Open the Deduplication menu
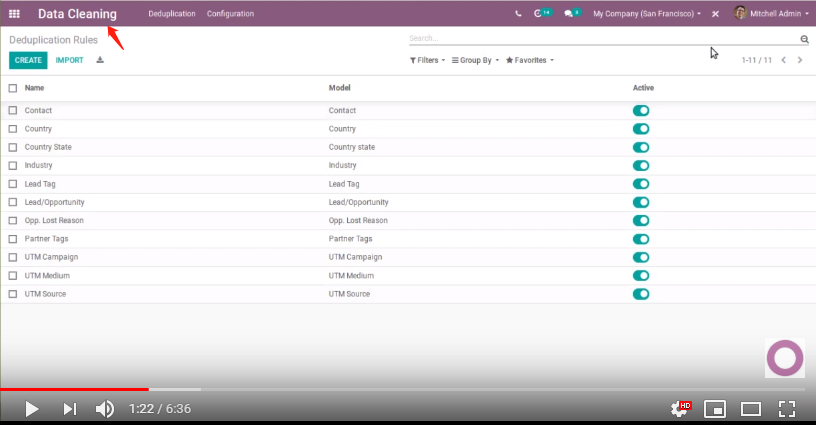Screen dimensions: 816x425 click(x=171, y=14)
